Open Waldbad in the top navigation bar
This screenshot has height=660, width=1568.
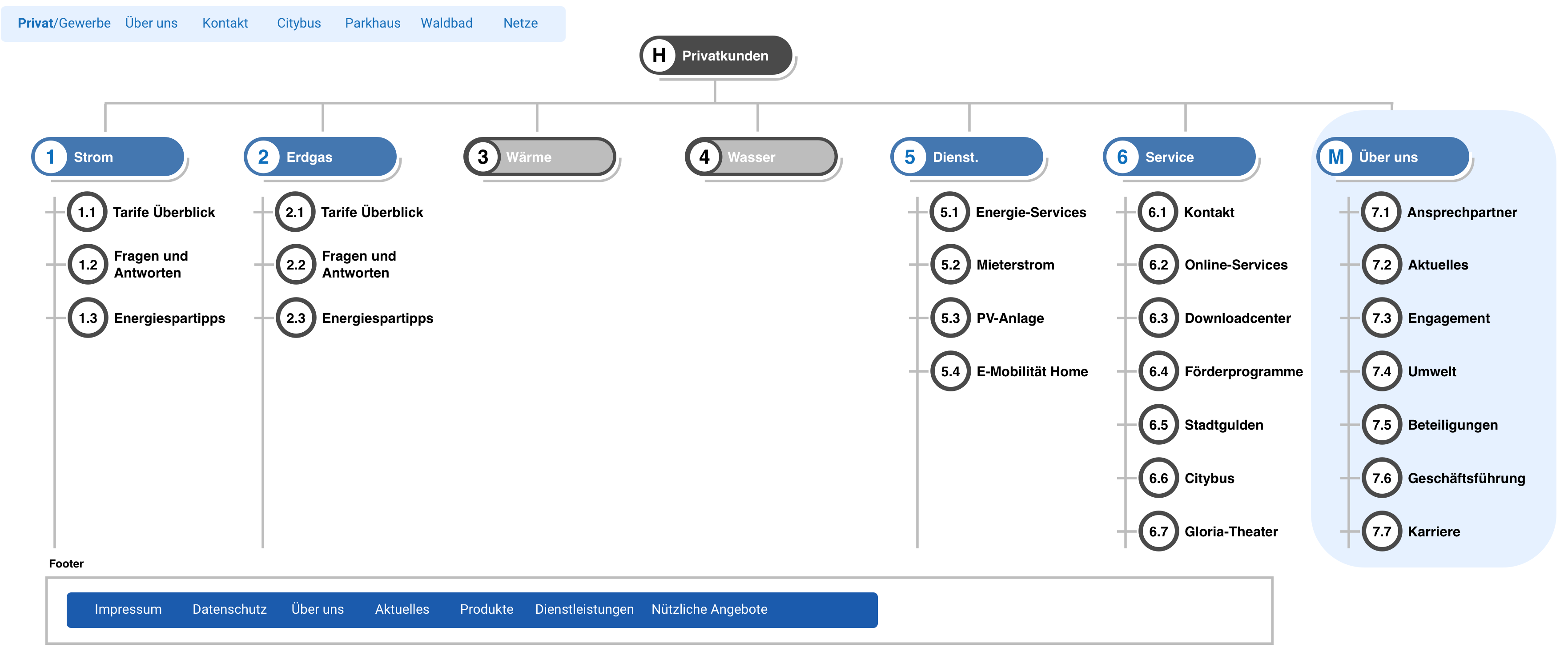click(446, 23)
